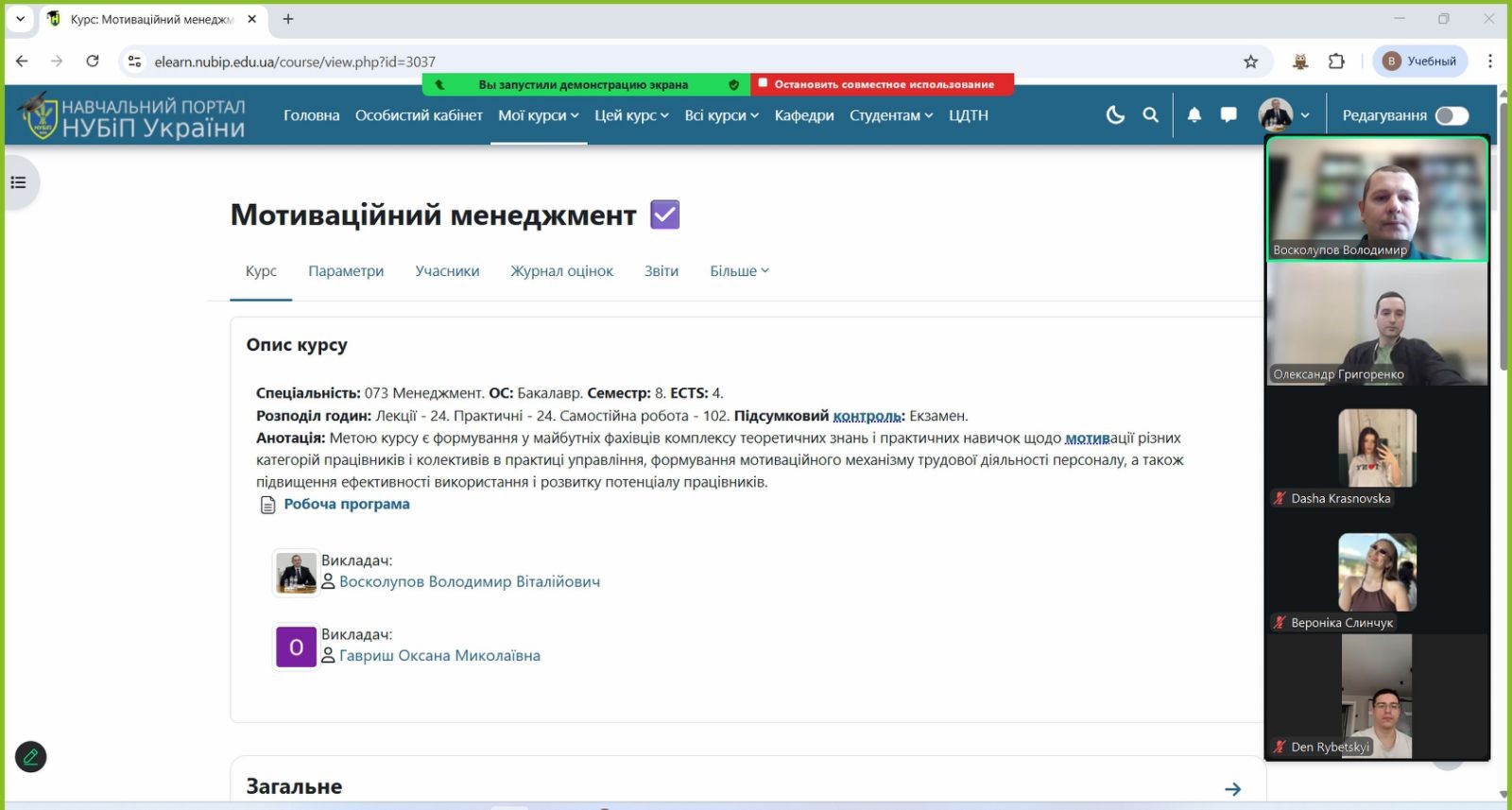Select Вероніка Слинчук participant tile

coord(1377,573)
